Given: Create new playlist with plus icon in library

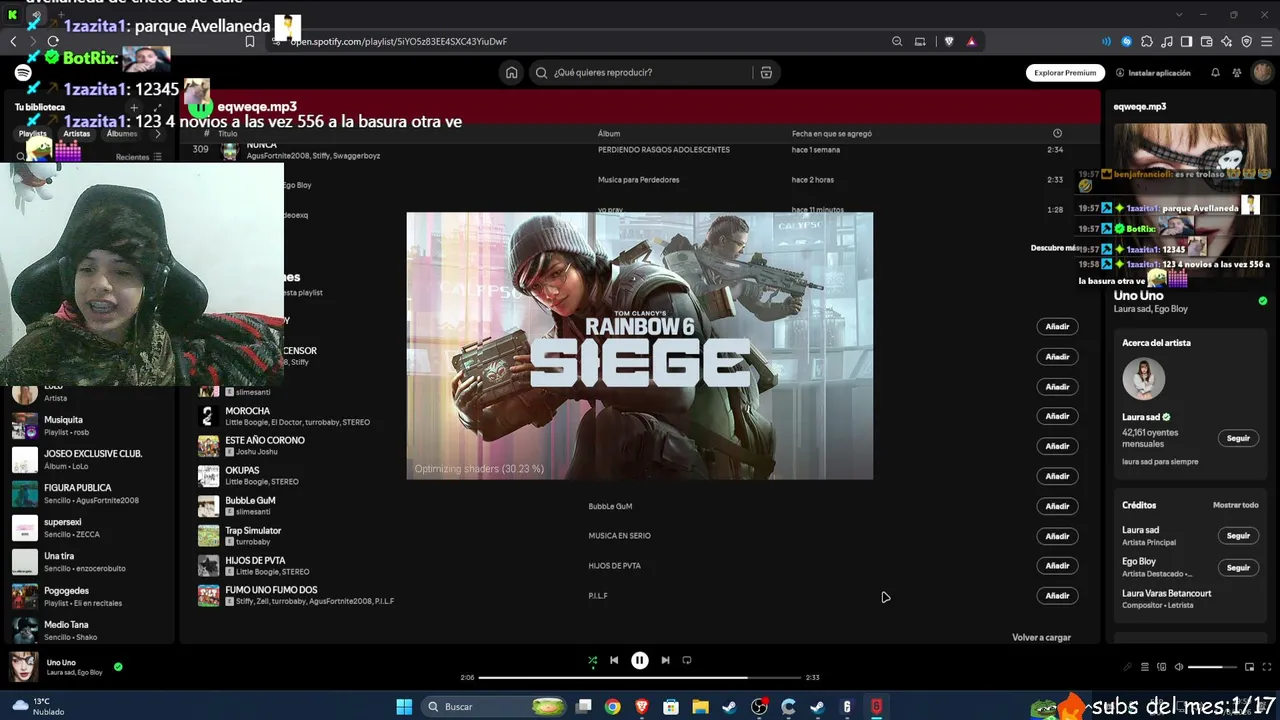Looking at the screenshot, I should pyautogui.click(x=134, y=107).
